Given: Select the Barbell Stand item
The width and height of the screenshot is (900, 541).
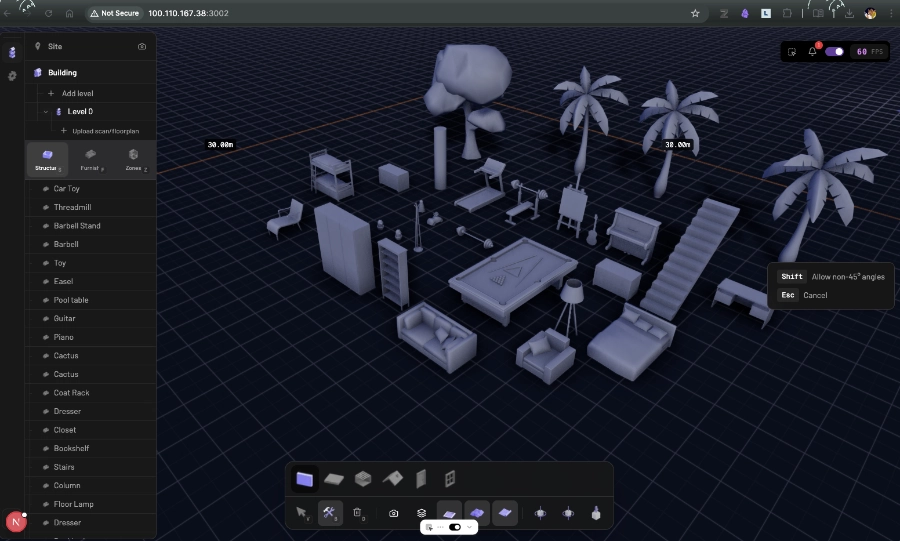Looking at the screenshot, I should 91,226.
